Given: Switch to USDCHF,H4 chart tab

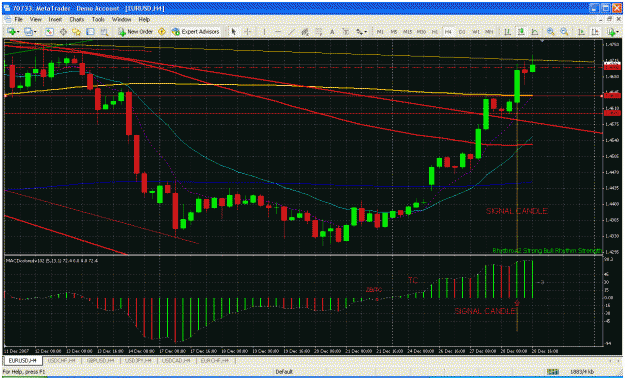Looking at the screenshot, I should tap(61, 360).
